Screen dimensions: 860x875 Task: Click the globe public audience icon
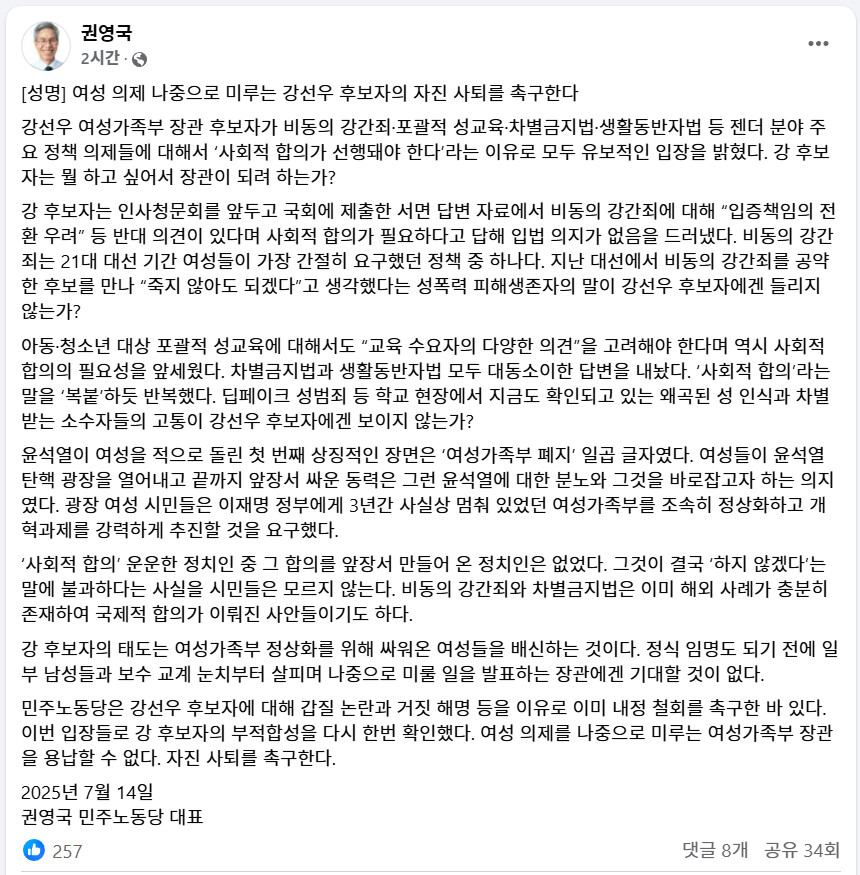click(140, 59)
